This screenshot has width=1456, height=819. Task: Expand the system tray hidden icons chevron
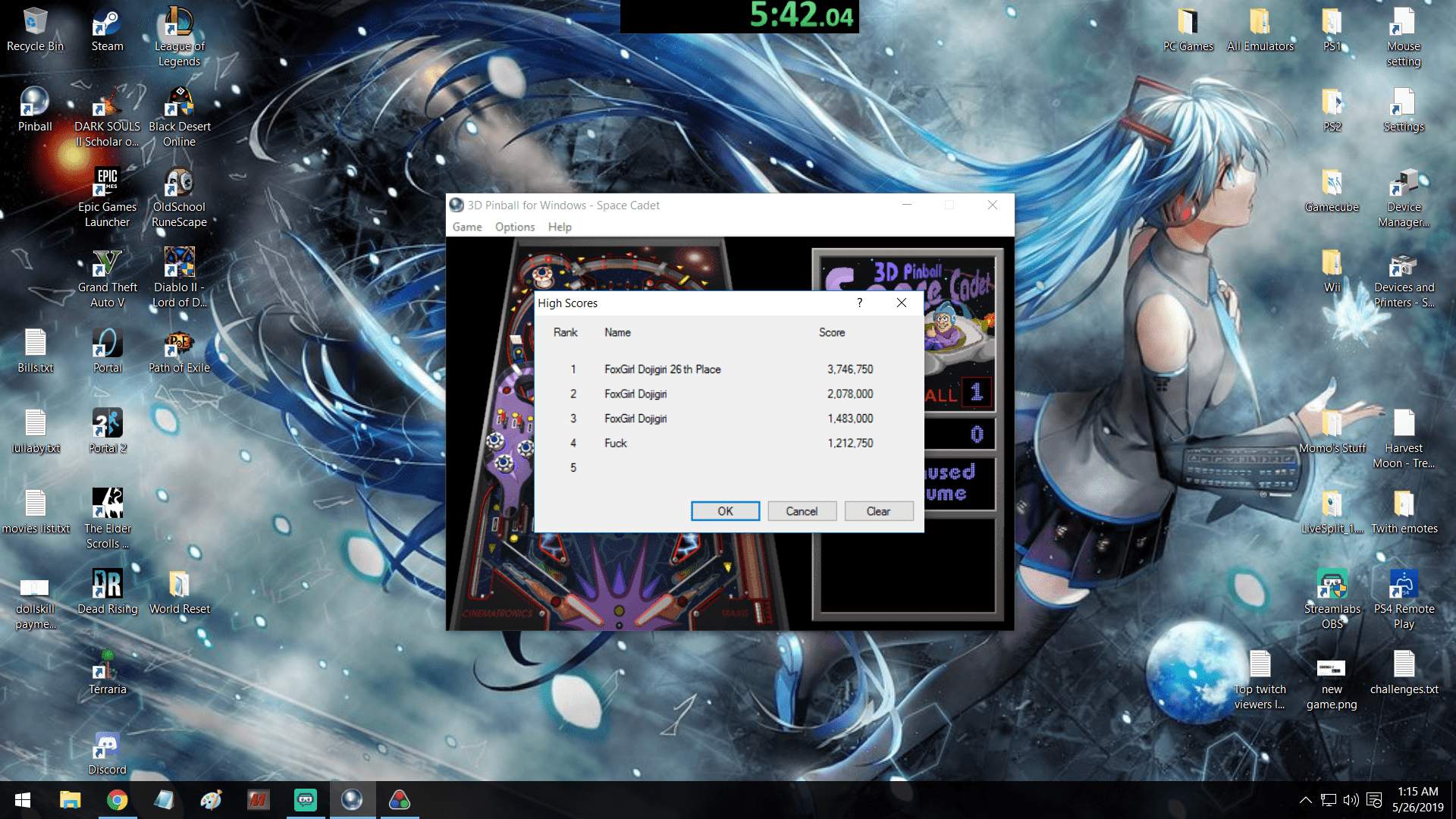(1305, 800)
